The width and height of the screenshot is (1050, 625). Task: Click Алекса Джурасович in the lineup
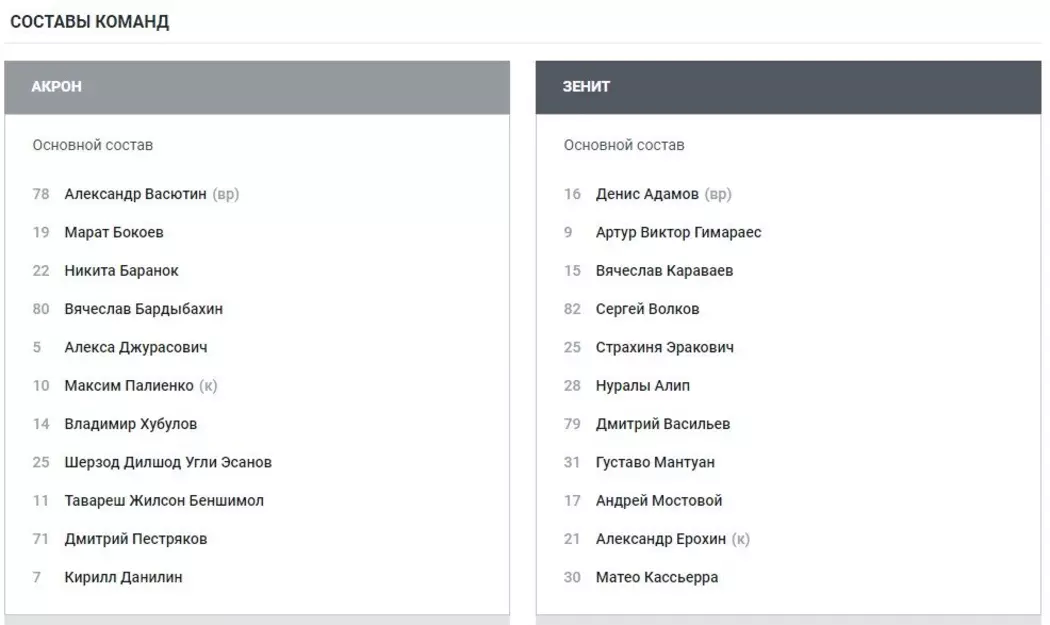coord(136,347)
